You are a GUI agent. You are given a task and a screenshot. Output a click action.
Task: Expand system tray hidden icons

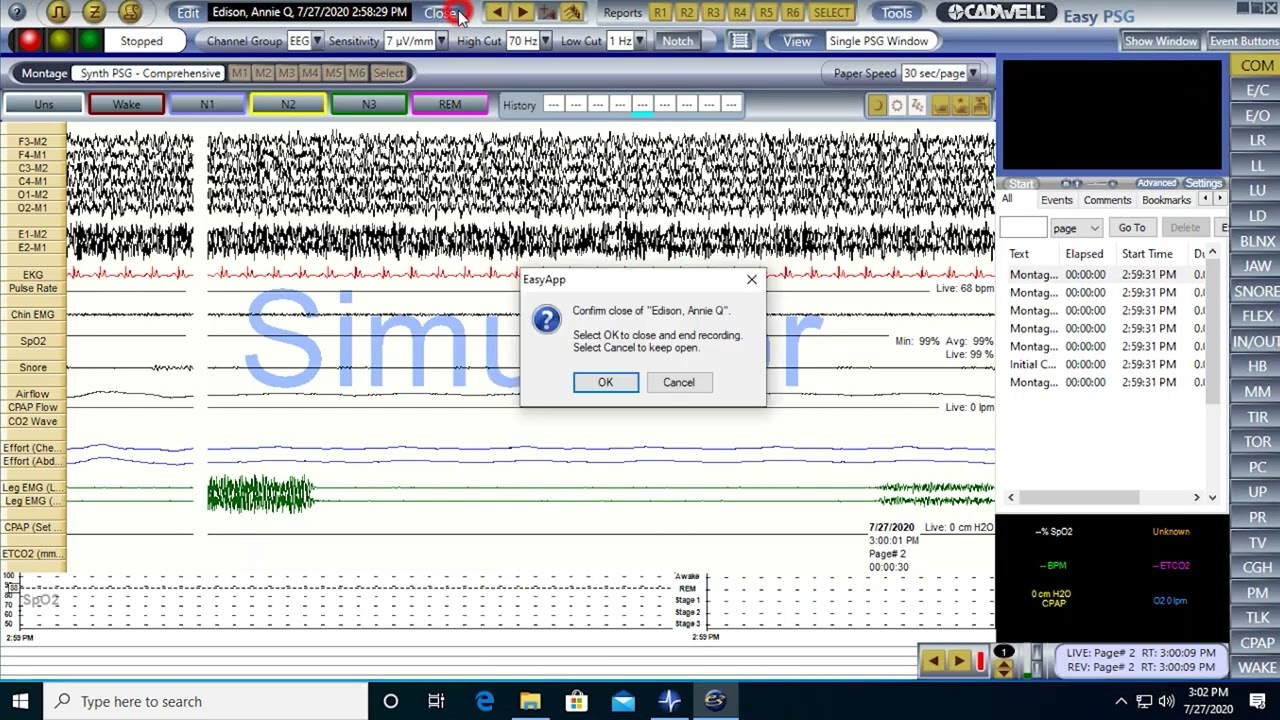[1121, 701]
